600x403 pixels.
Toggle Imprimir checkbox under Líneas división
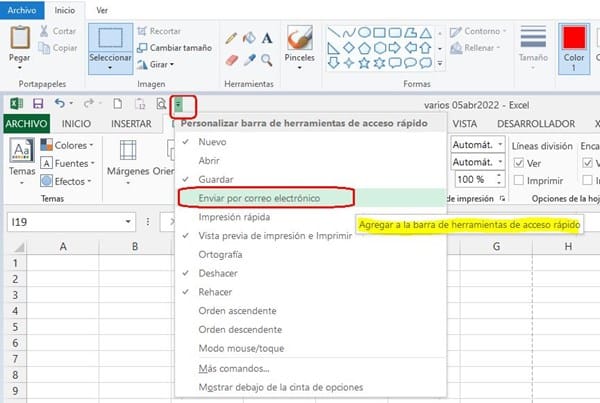tap(518, 180)
